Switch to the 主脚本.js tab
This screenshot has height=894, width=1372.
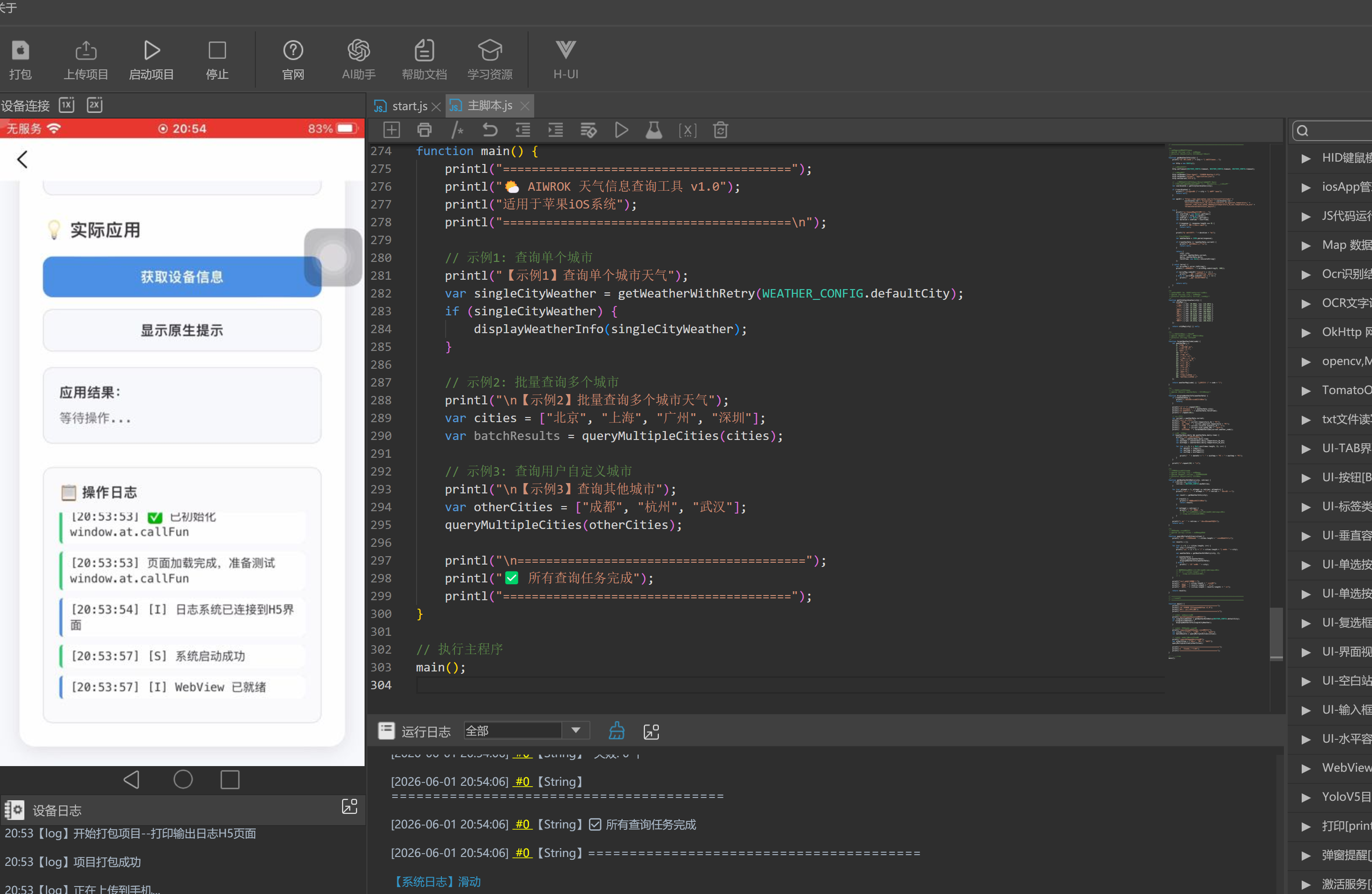(489, 105)
